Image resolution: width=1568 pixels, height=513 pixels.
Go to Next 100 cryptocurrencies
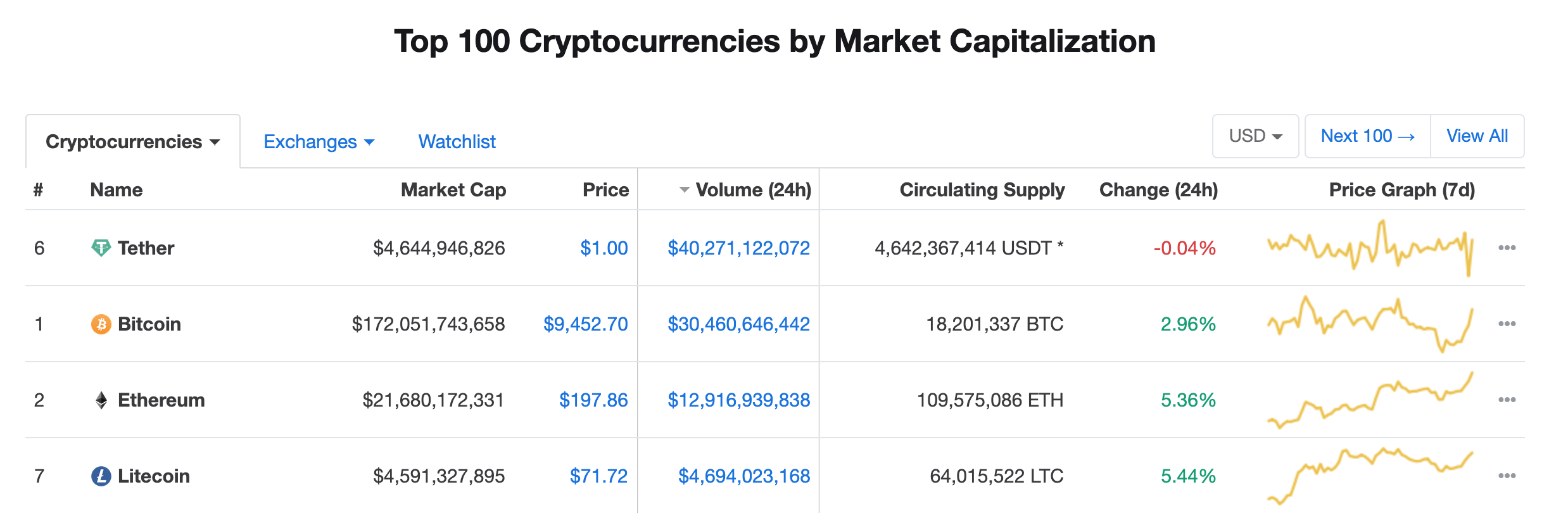pyautogui.click(x=1367, y=136)
